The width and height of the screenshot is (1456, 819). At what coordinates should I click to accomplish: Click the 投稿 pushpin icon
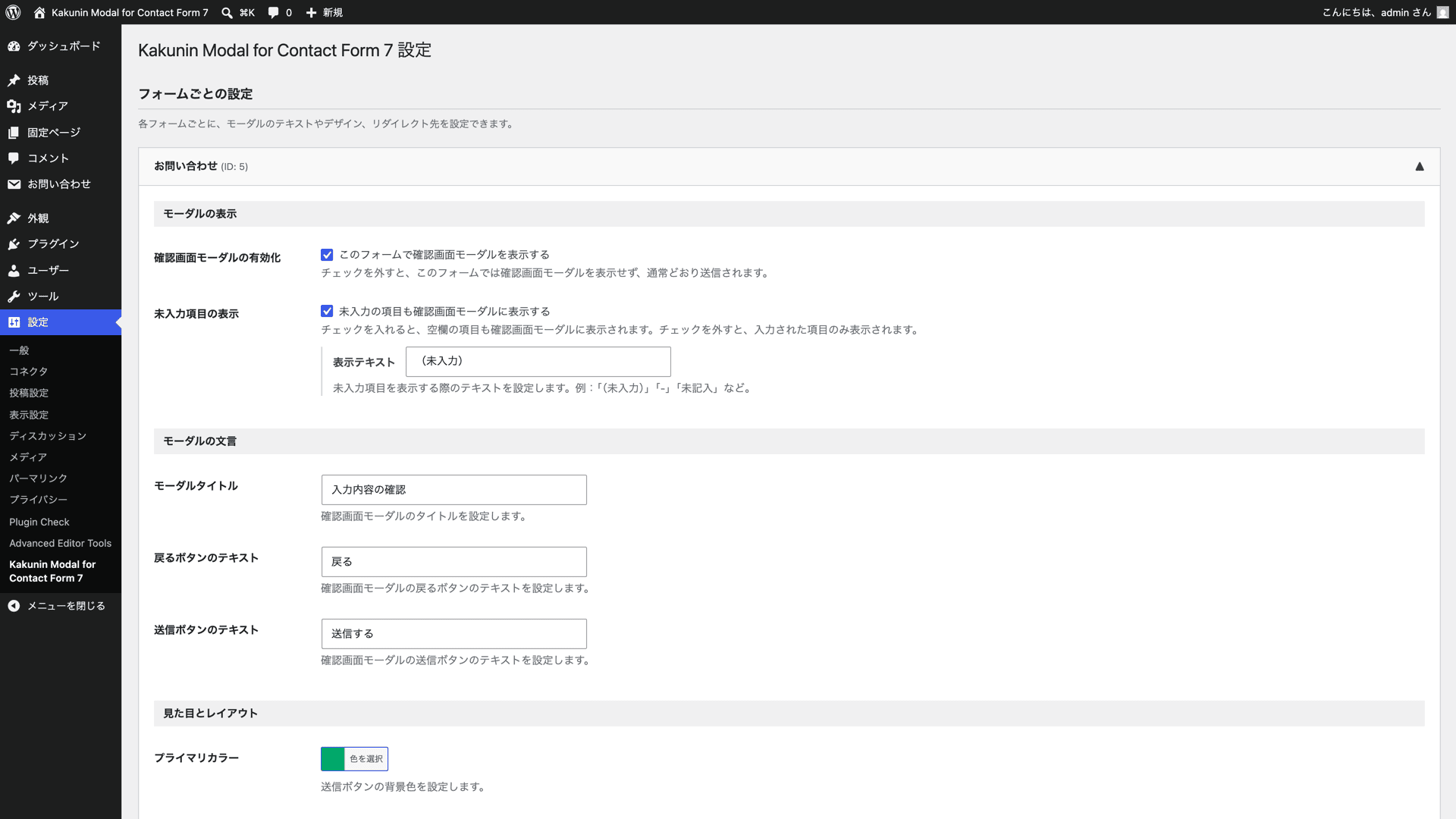[x=14, y=80]
